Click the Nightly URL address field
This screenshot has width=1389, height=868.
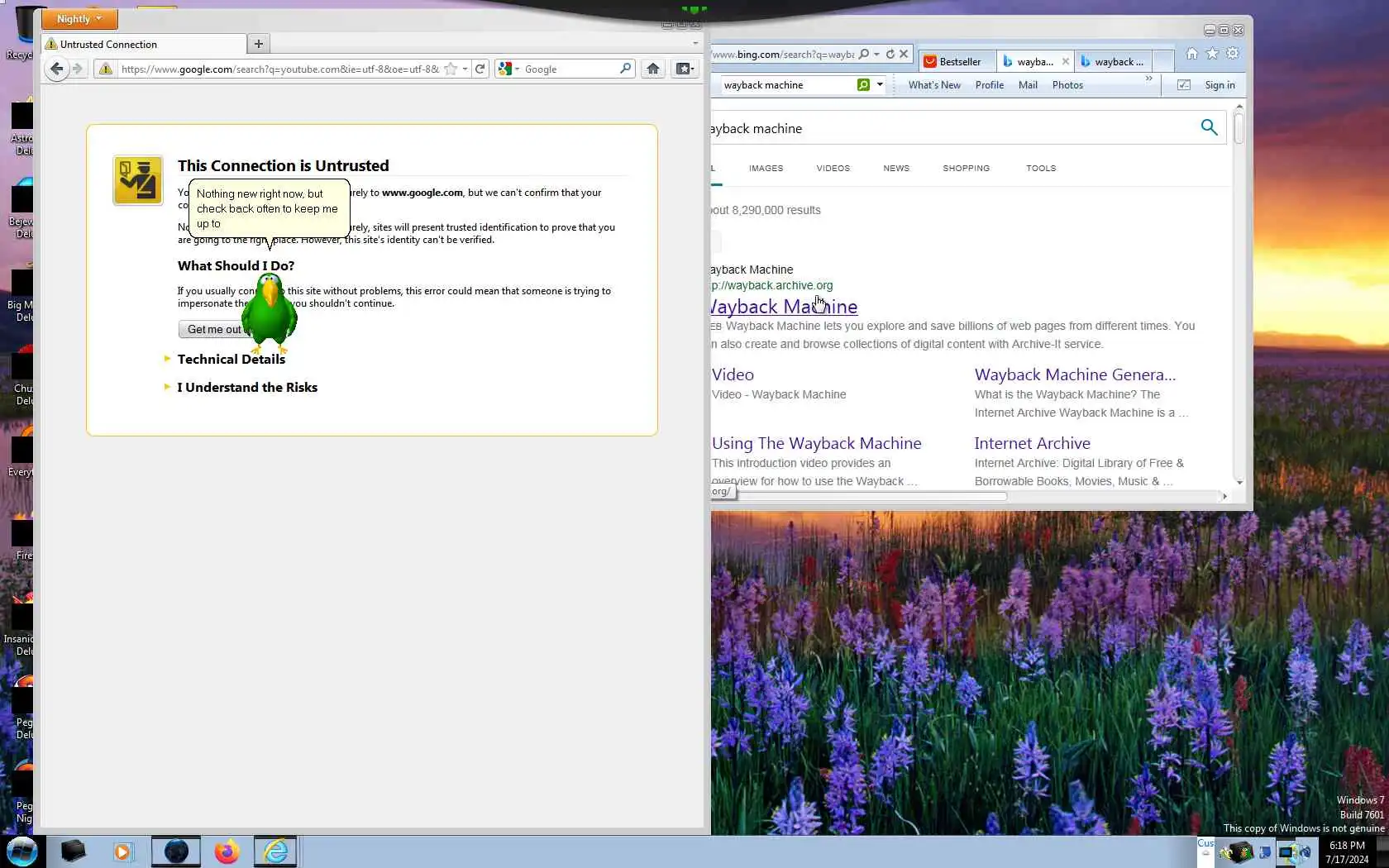(x=279, y=69)
